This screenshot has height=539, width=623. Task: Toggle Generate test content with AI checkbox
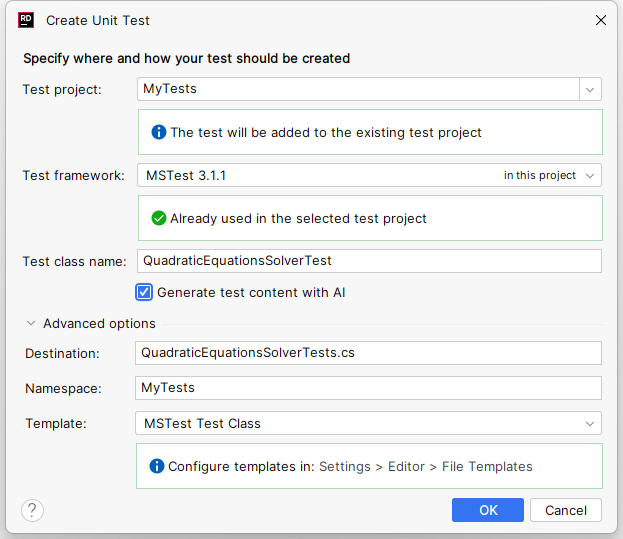(144, 293)
